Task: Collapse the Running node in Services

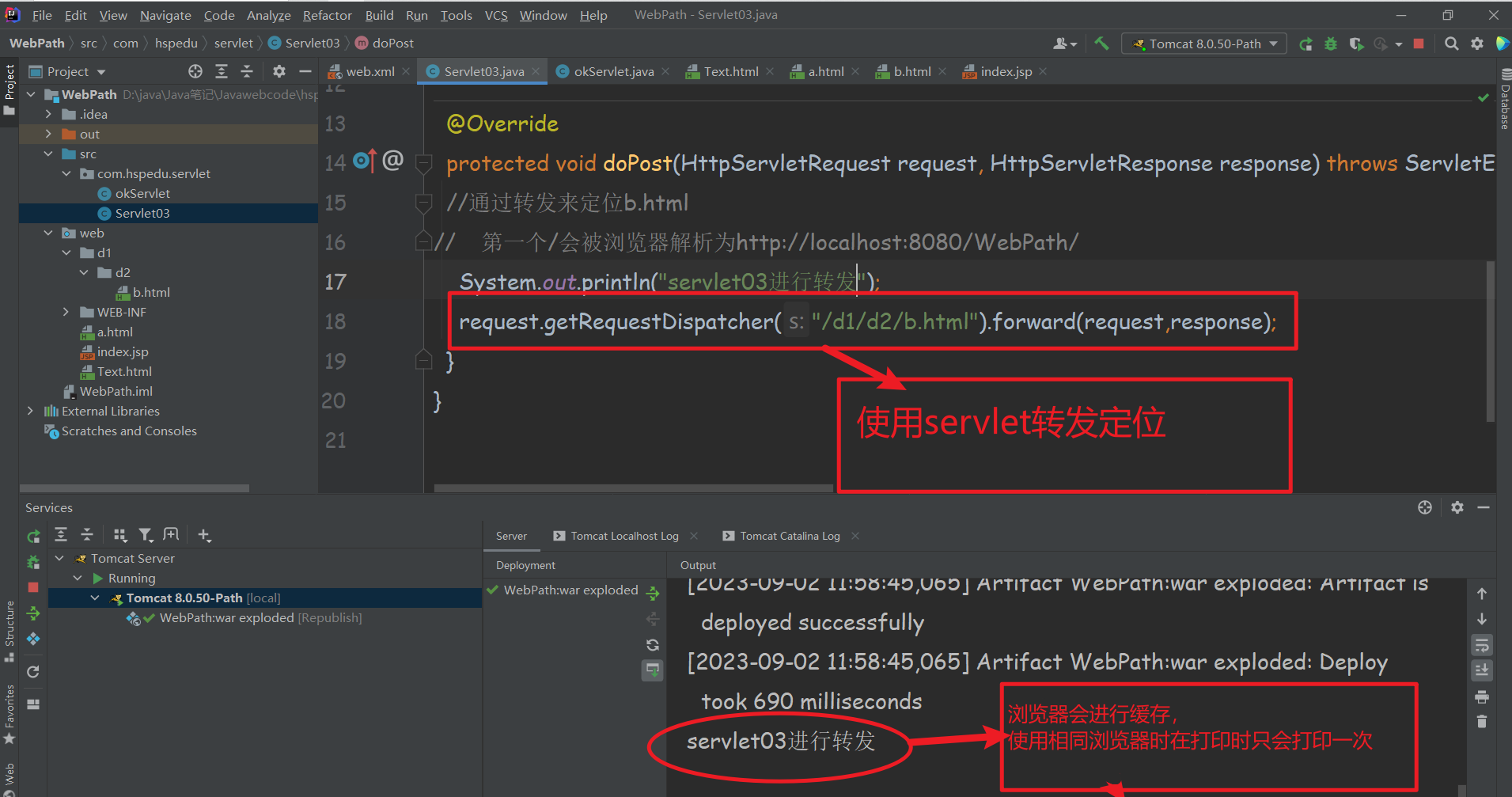Action: (78, 578)
